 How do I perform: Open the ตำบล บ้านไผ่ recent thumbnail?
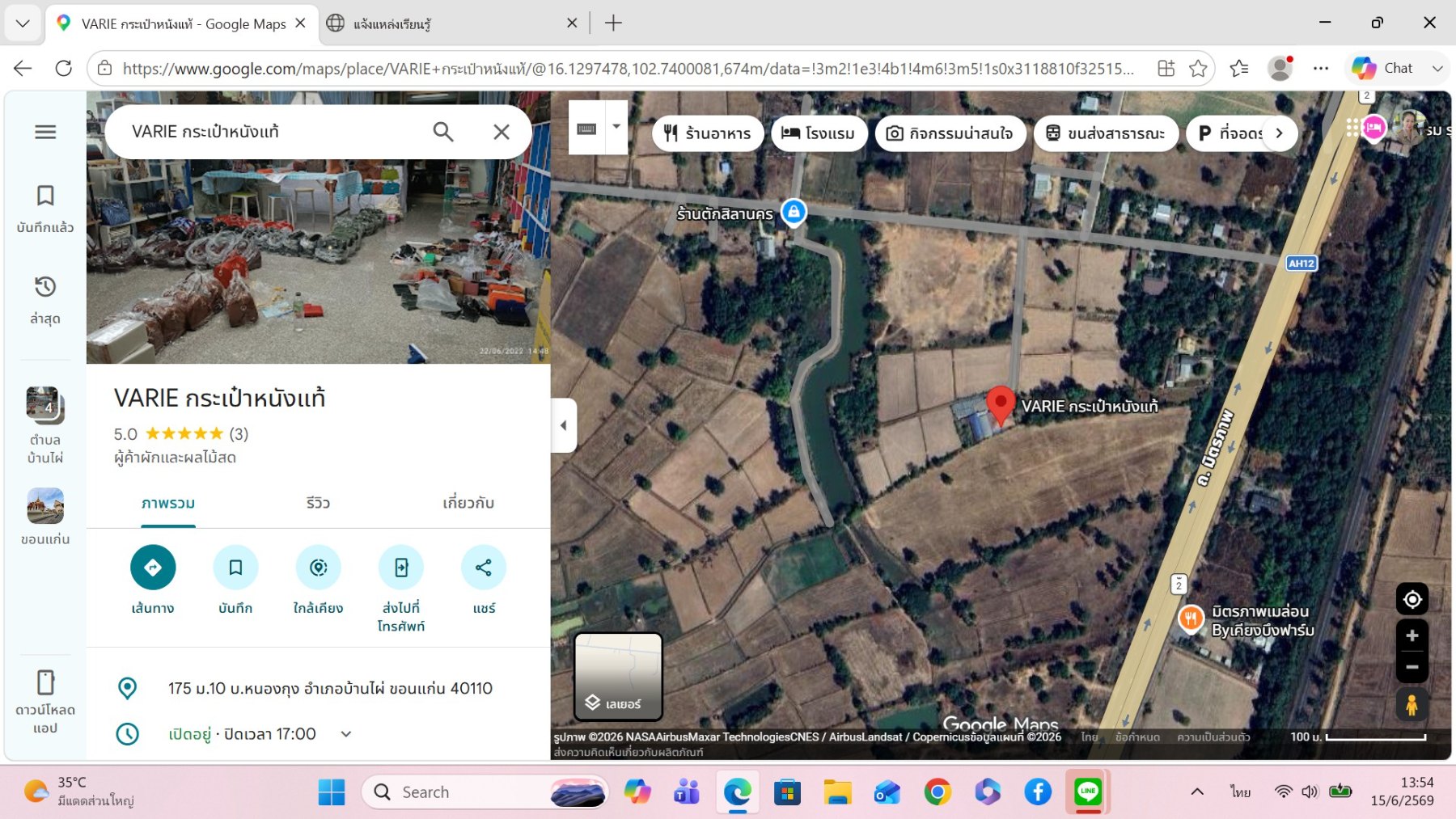coord(44,405)
